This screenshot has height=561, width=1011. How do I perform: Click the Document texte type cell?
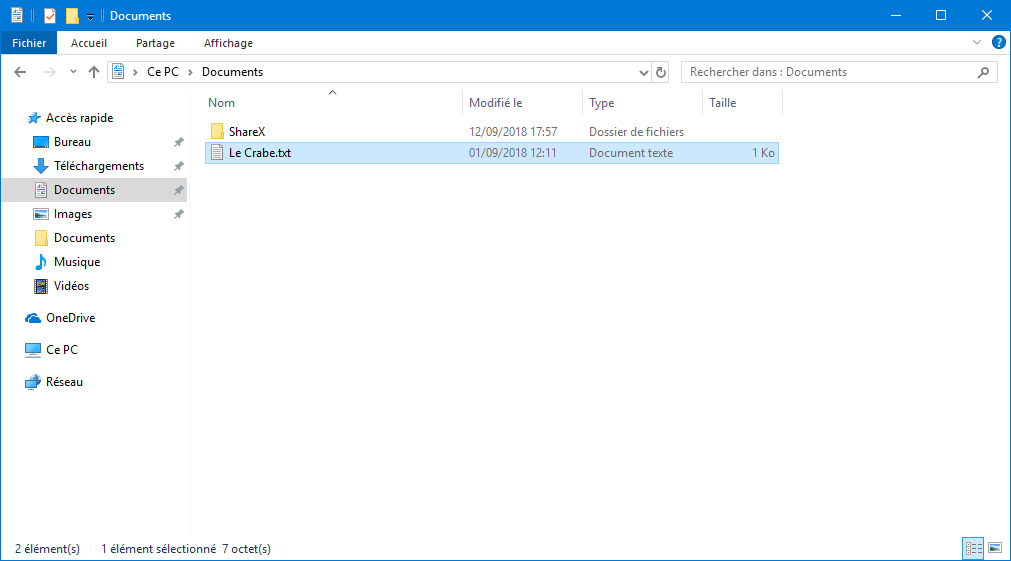click(x=631, y=153)
